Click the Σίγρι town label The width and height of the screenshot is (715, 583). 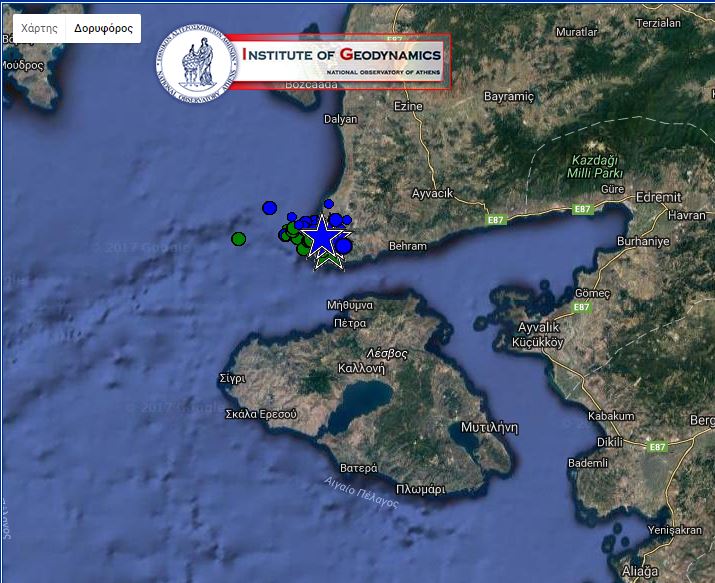coord(233,379)
